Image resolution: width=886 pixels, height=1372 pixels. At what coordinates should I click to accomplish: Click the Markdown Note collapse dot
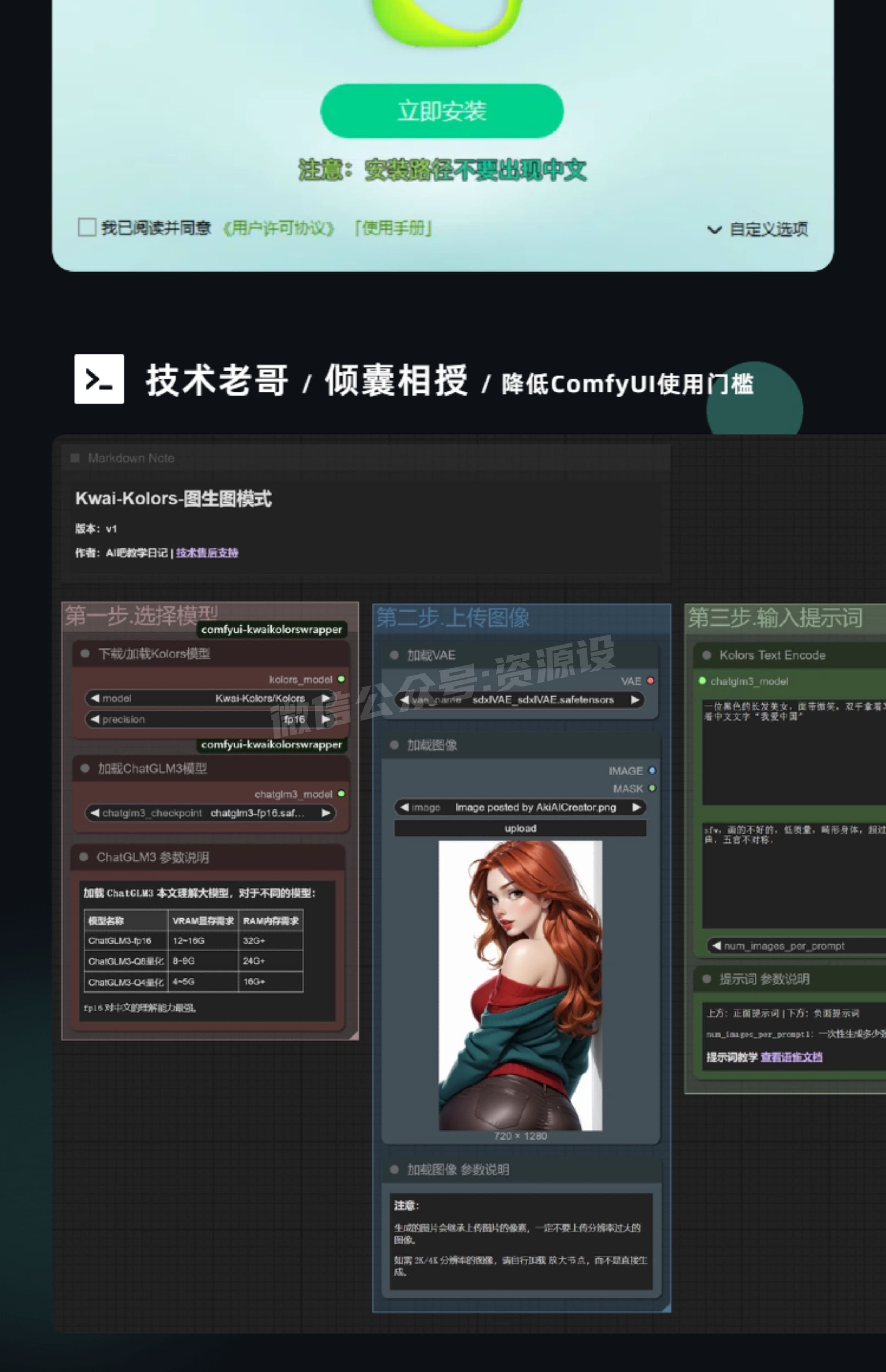click(x=75, y=458)
